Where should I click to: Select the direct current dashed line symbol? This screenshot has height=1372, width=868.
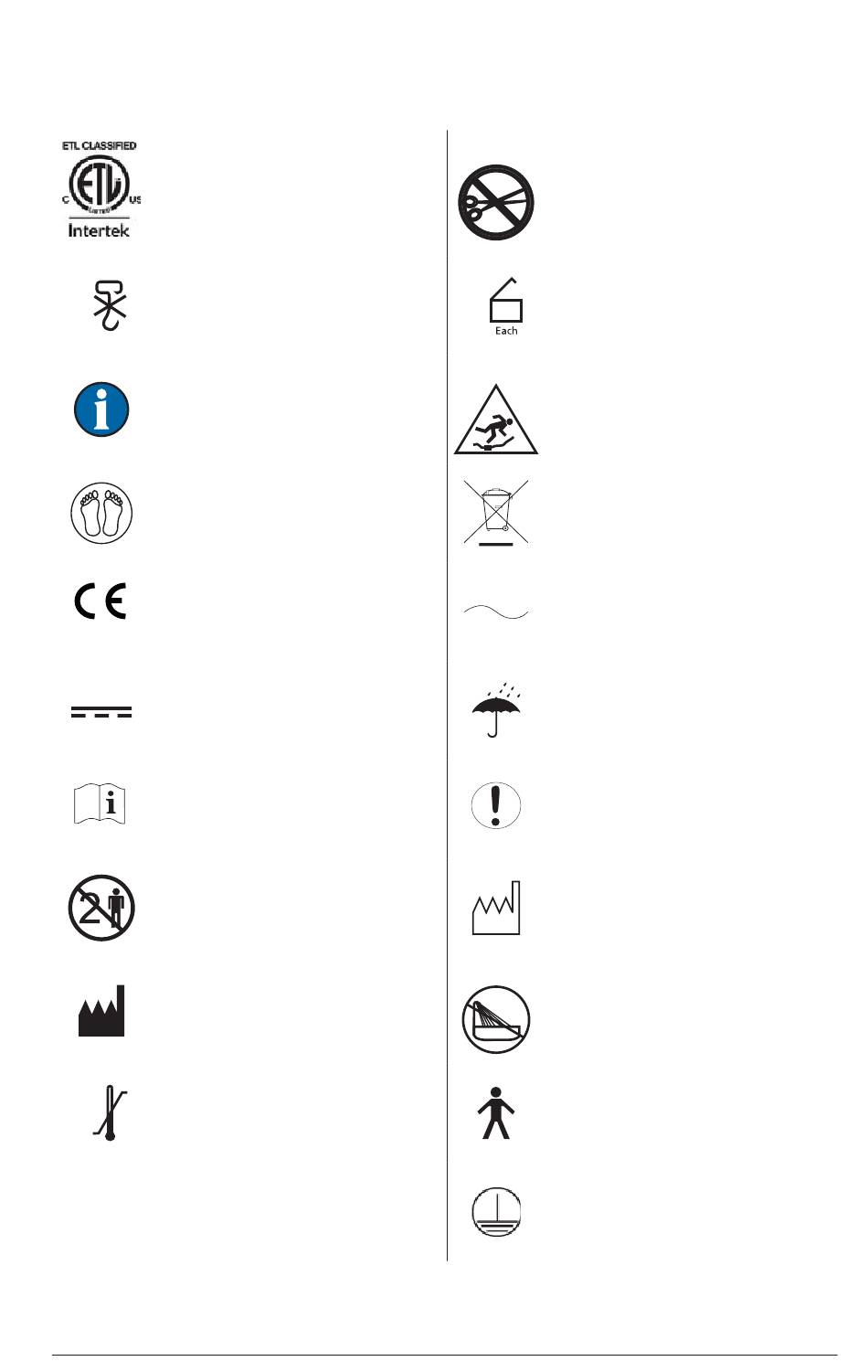[x=101, y=712]
